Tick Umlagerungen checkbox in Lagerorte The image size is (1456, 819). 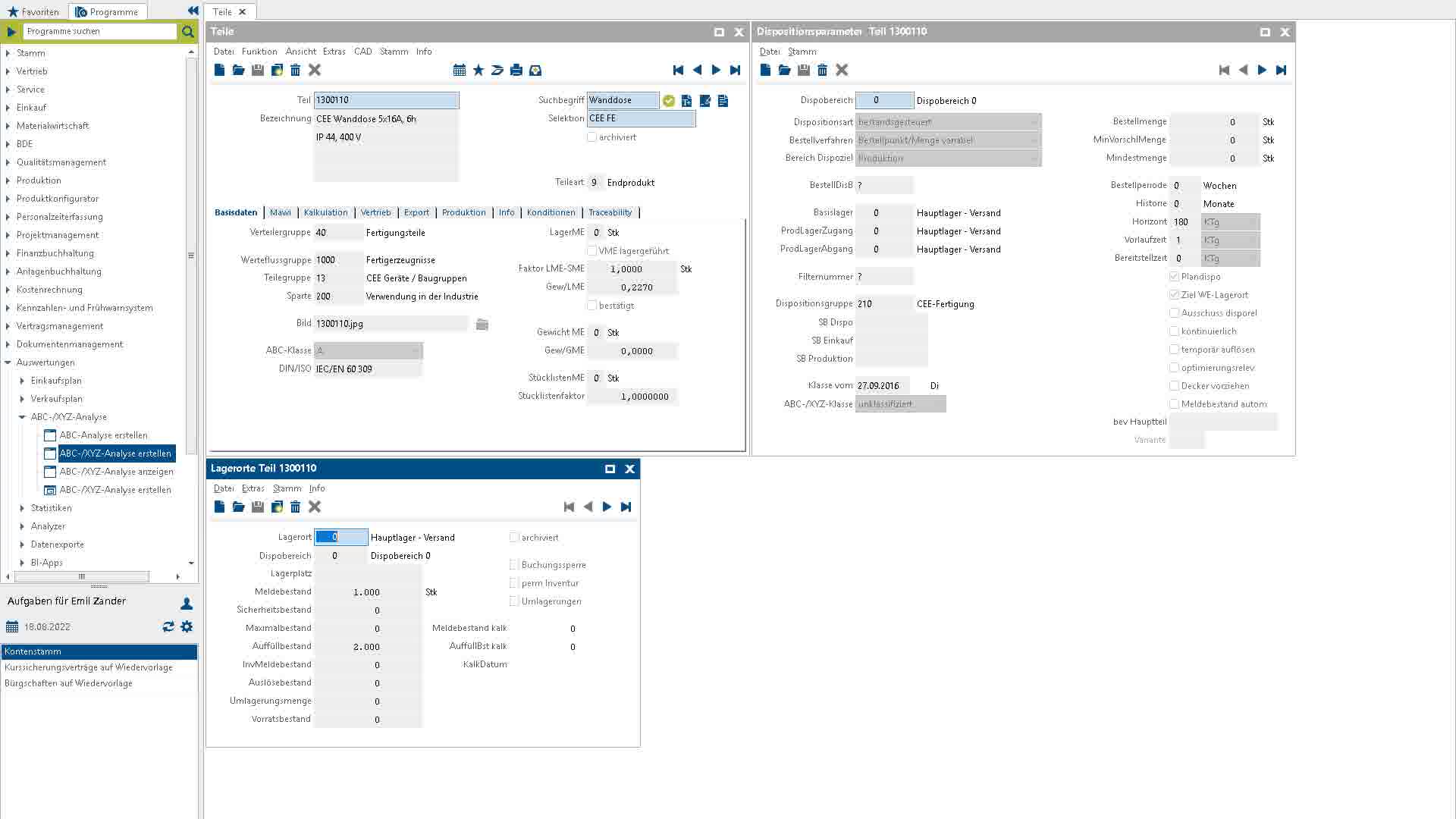(514, 601)
